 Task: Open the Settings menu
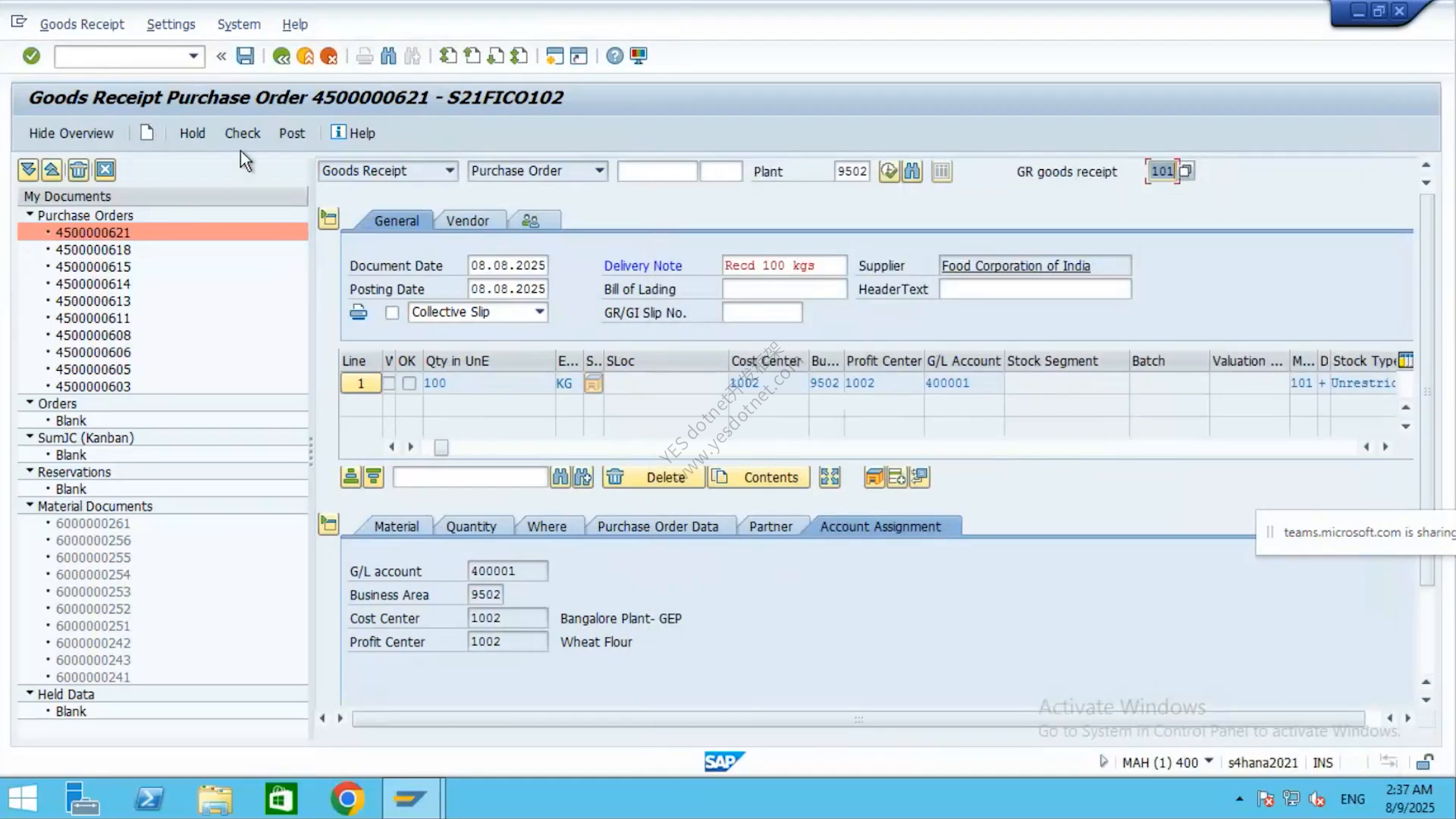pos(171,24)
